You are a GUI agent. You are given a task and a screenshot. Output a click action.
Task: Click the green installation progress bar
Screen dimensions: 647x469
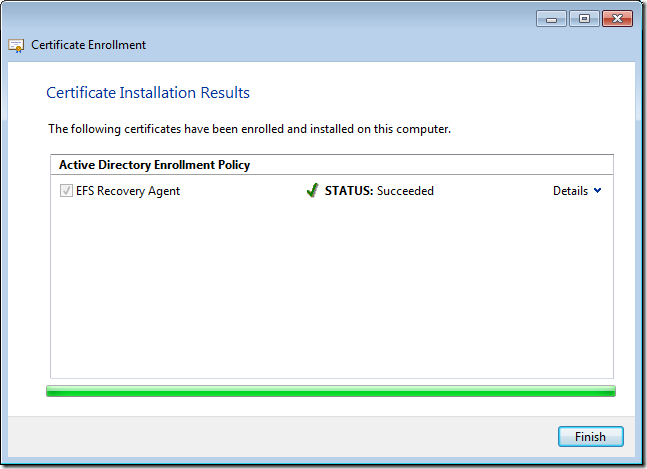(x=330, y=391)
